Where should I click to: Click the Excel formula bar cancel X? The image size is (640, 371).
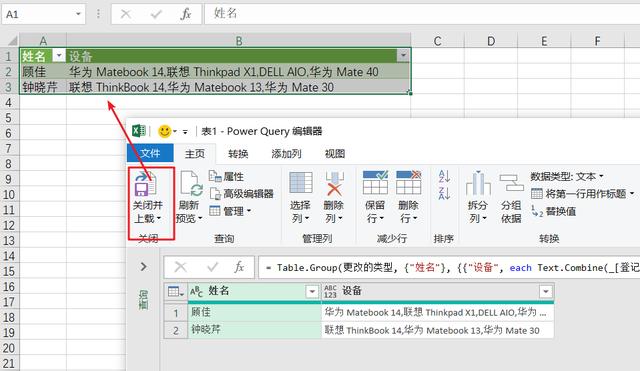click(126, 14)
